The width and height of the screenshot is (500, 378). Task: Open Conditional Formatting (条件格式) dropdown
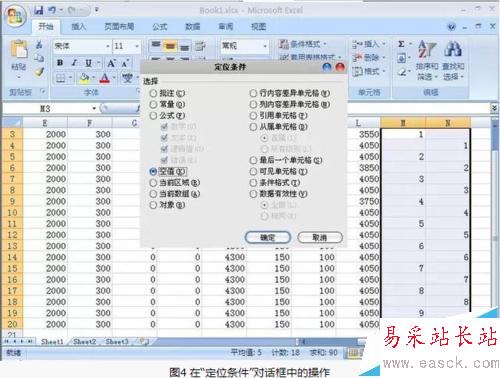(303, 44)
